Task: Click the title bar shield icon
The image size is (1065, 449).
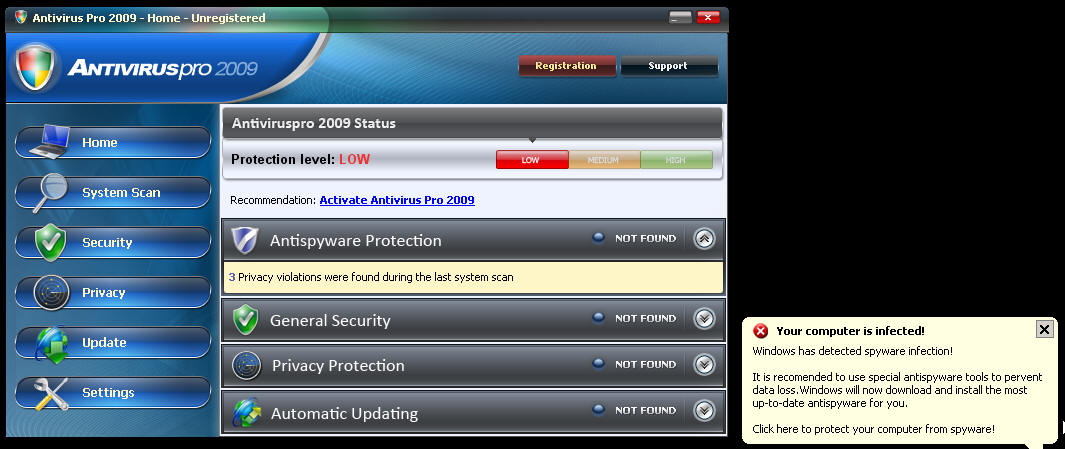Action: (21, 17)
